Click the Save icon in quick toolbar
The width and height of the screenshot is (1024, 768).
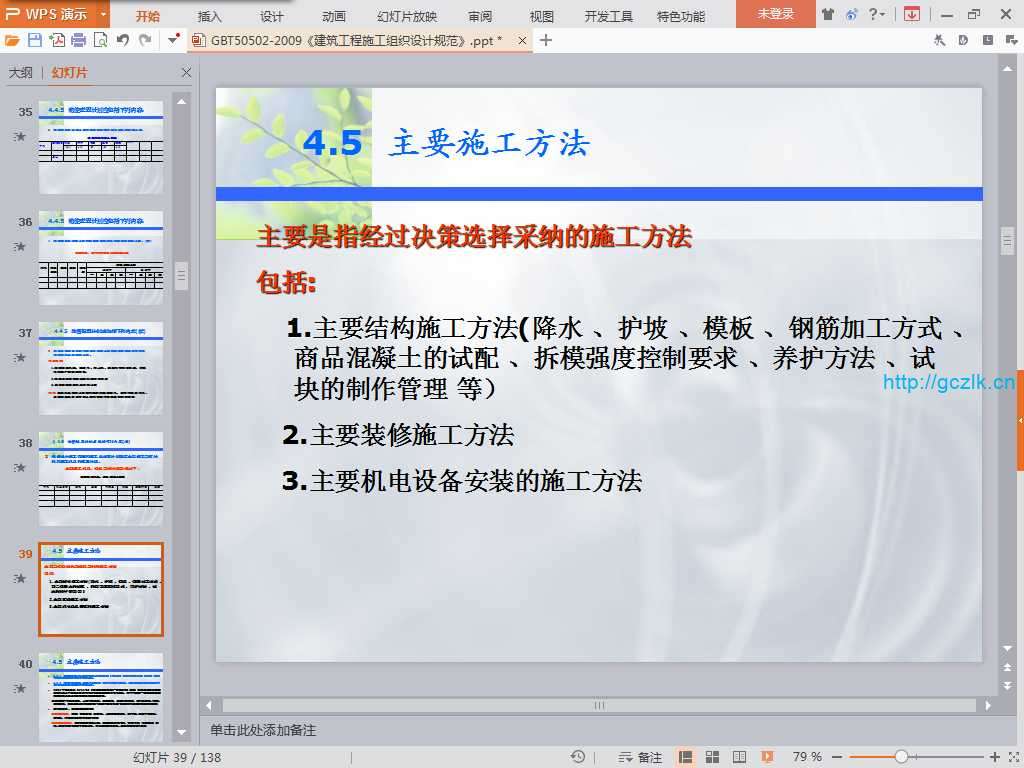click(x=35, y=40)
